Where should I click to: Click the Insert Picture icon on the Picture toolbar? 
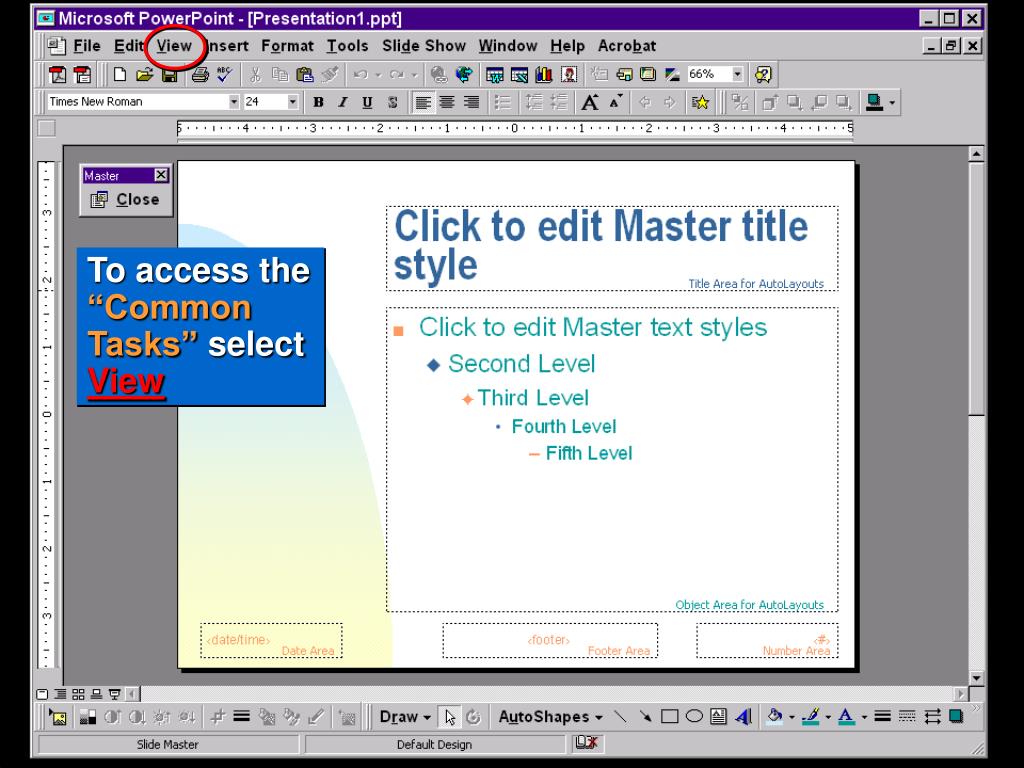point(58,718)
